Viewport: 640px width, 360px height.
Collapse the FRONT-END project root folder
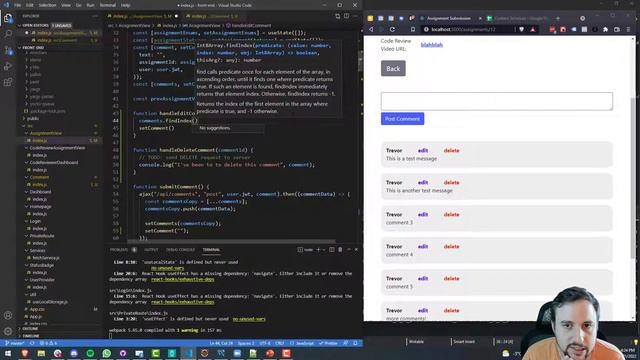click(33, 47)
